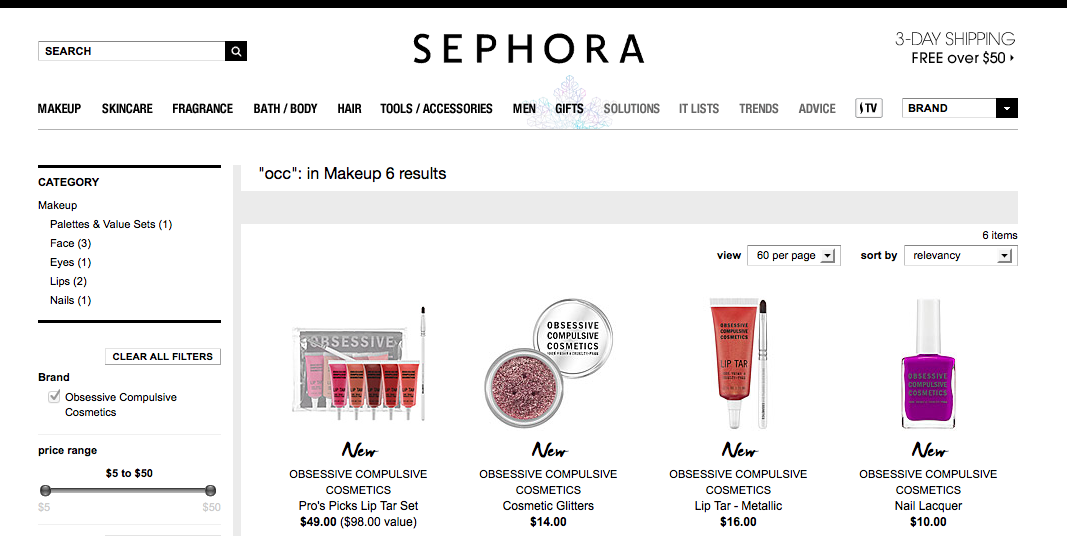Viewport: 1067px width, 536px height.
Task: Click CLEAR ALL FILTERS button
Action: [x=163, y=356]
